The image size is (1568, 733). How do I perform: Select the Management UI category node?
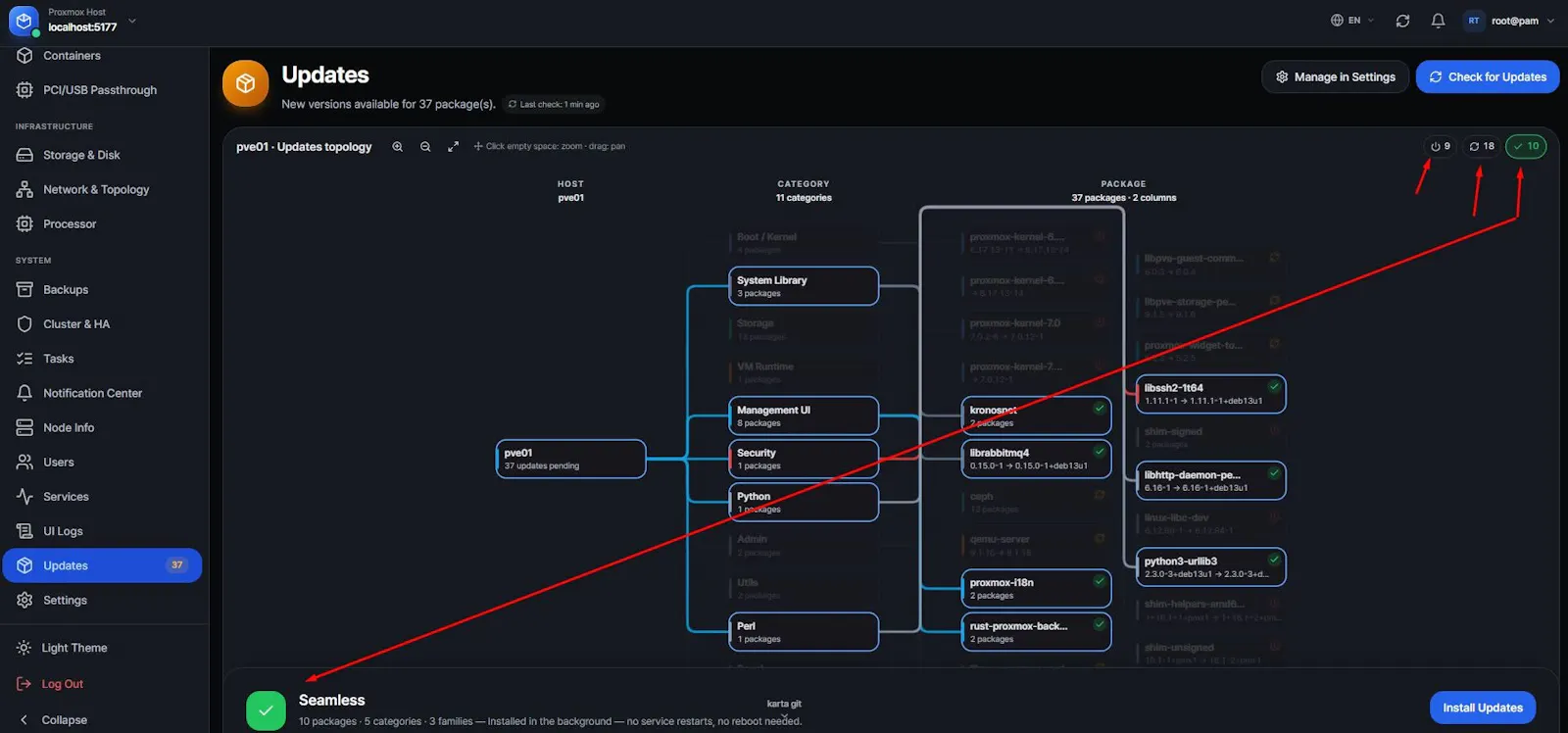coord(804,415)
